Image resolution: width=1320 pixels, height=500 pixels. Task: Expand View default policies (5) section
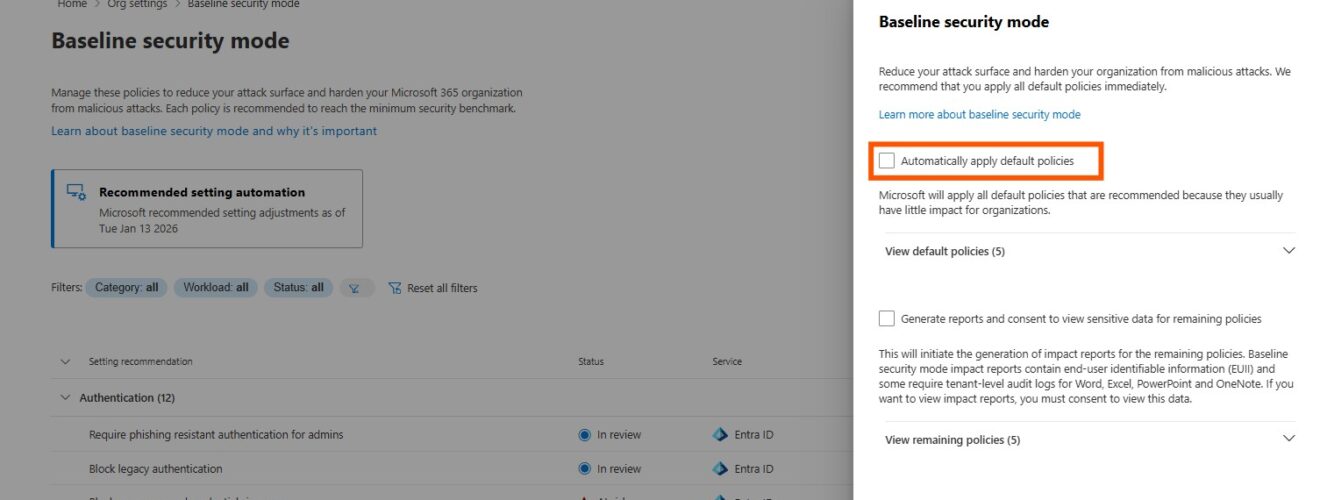[1288, 251]
